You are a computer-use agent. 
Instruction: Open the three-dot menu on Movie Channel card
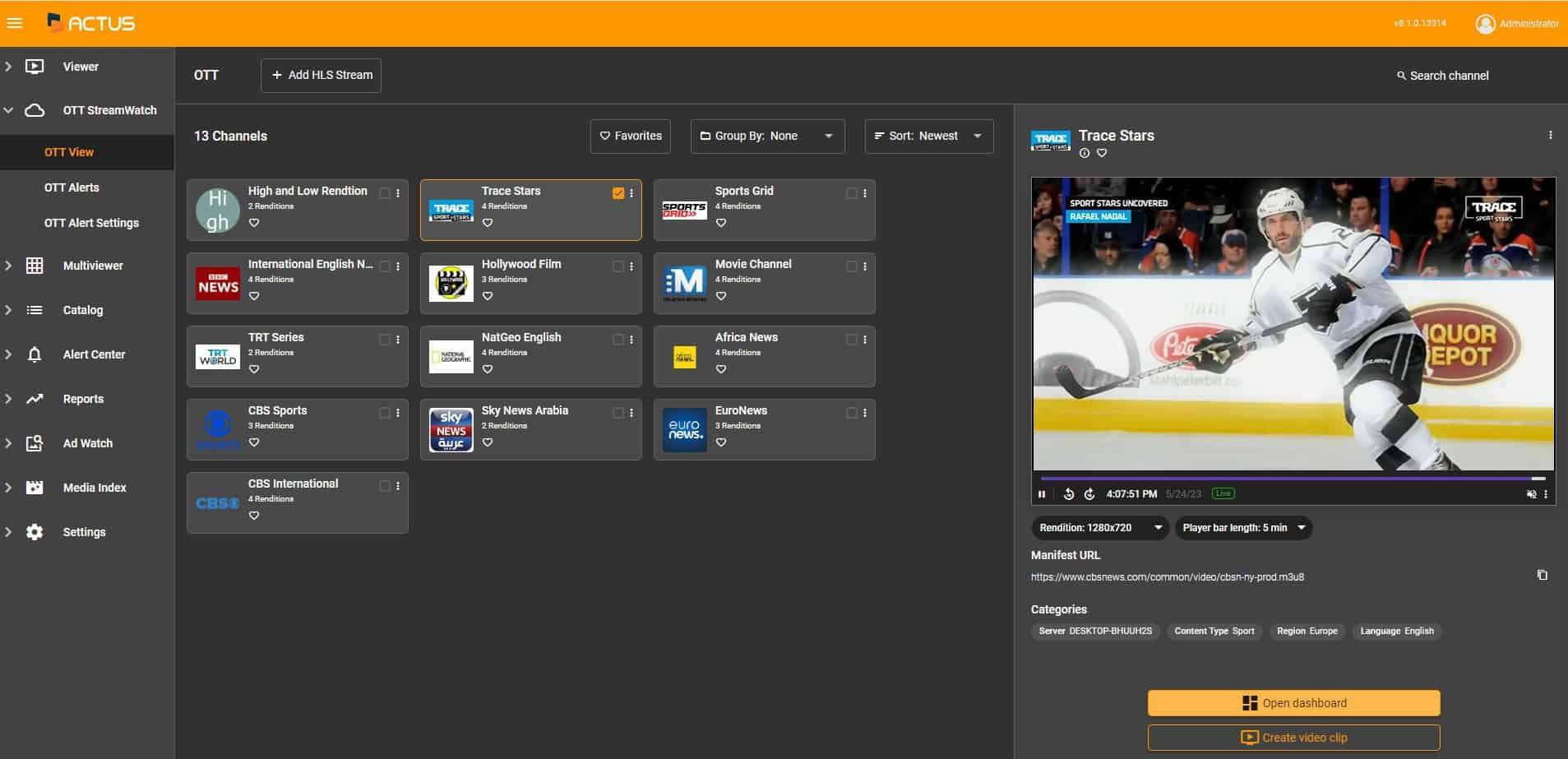click(x=865, y=266)
